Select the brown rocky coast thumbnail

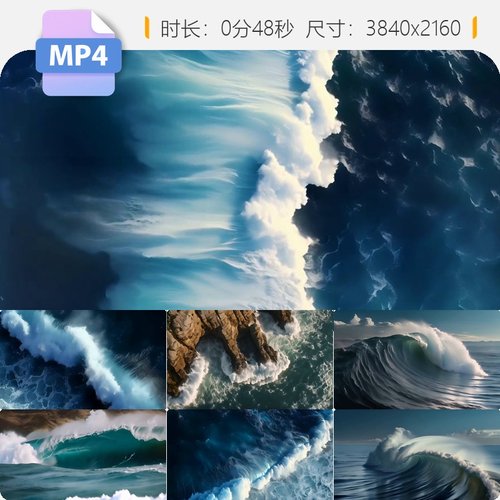(x=250, y=359)
